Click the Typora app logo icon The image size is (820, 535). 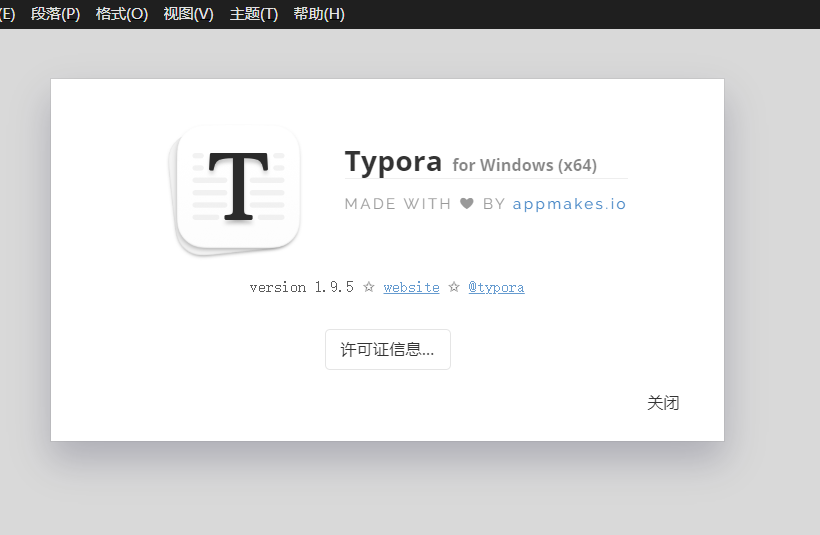[235, 190]
